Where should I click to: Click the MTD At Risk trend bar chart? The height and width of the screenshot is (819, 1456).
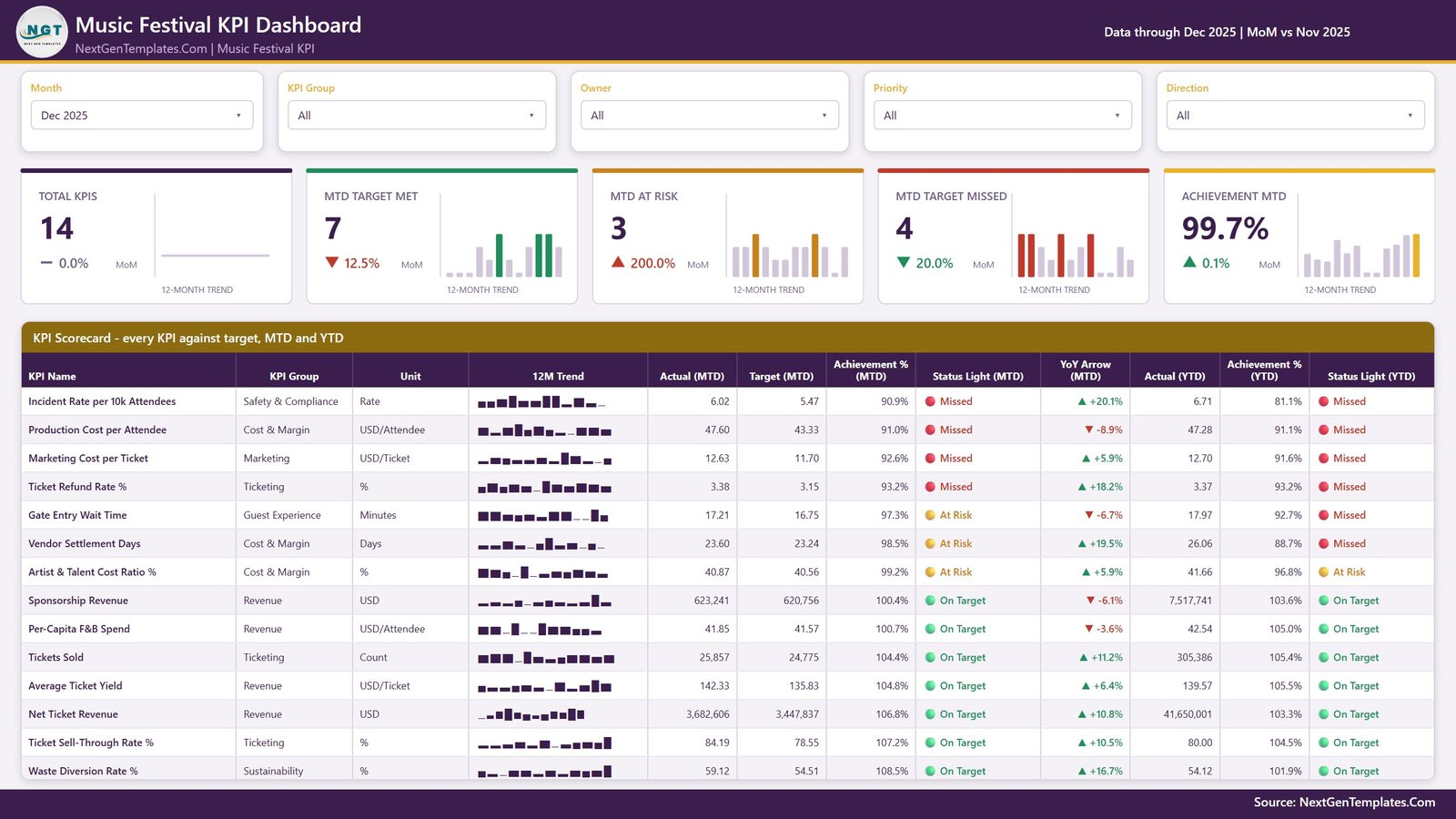click(x=790, y=255)
